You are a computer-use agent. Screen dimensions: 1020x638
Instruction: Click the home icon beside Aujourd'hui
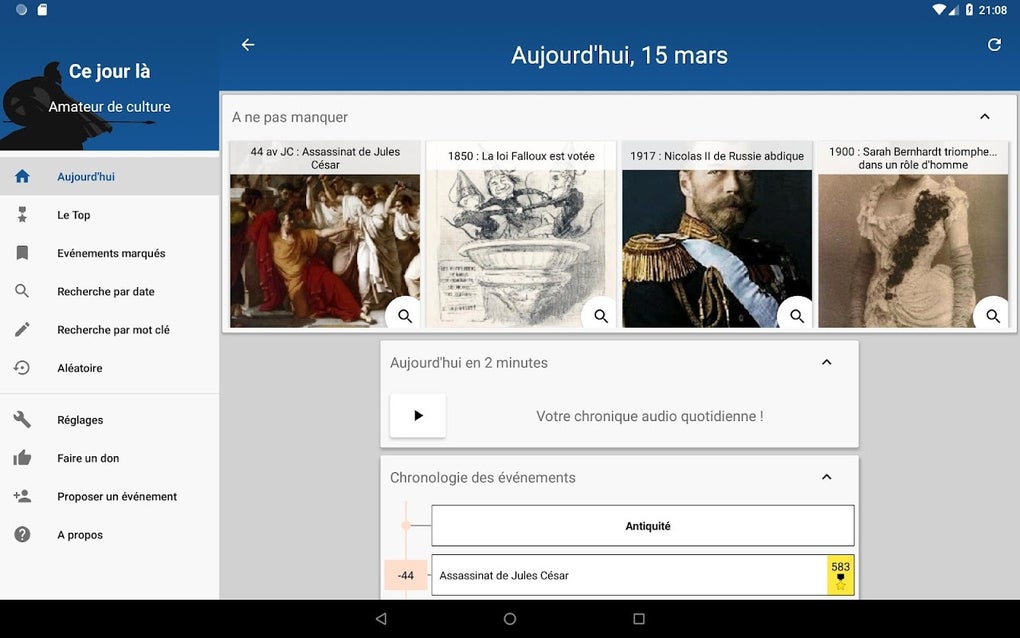pyautogui.click(x=22, y=176)
